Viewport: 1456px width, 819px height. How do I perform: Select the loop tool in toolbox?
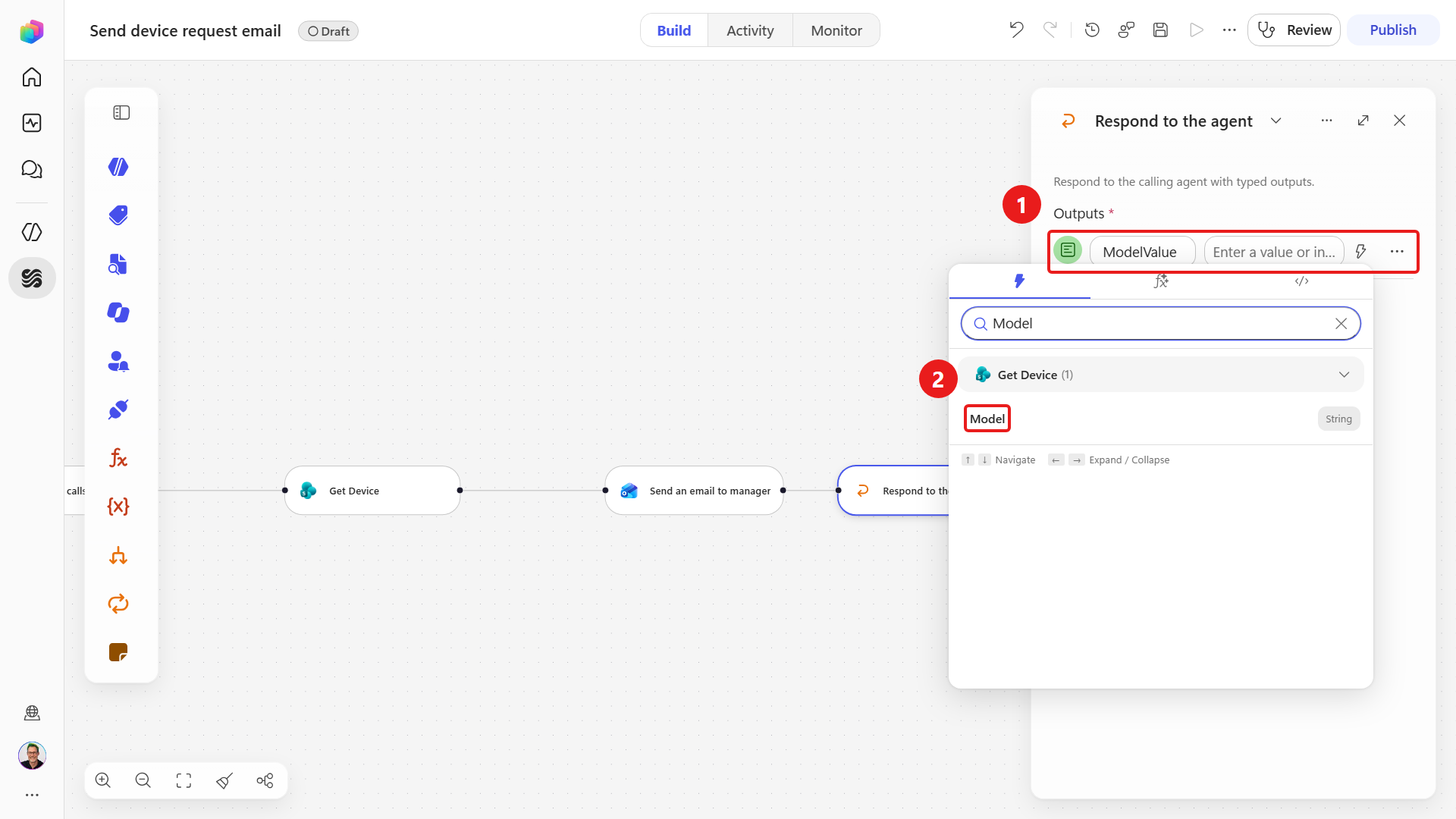(x=118, y=604)
